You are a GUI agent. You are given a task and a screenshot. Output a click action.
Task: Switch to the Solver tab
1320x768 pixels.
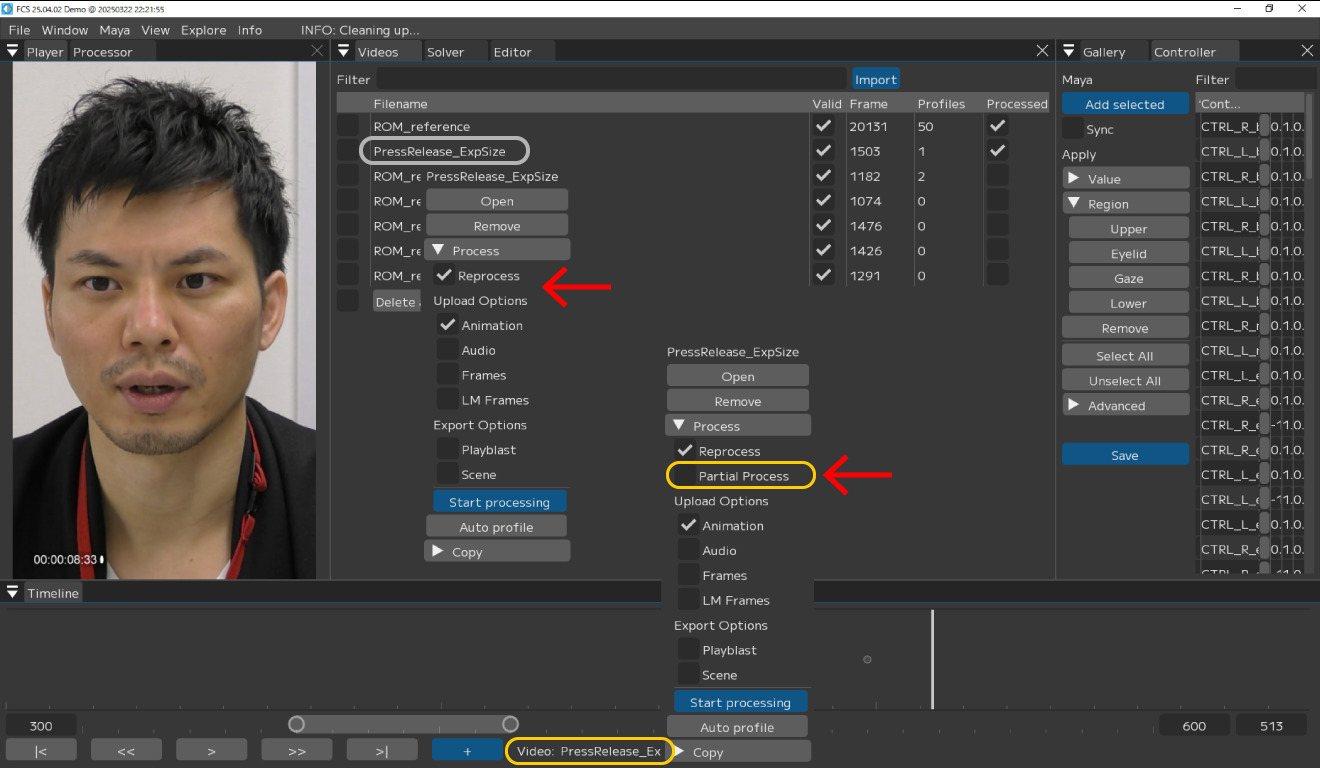[x=445, y=52]
